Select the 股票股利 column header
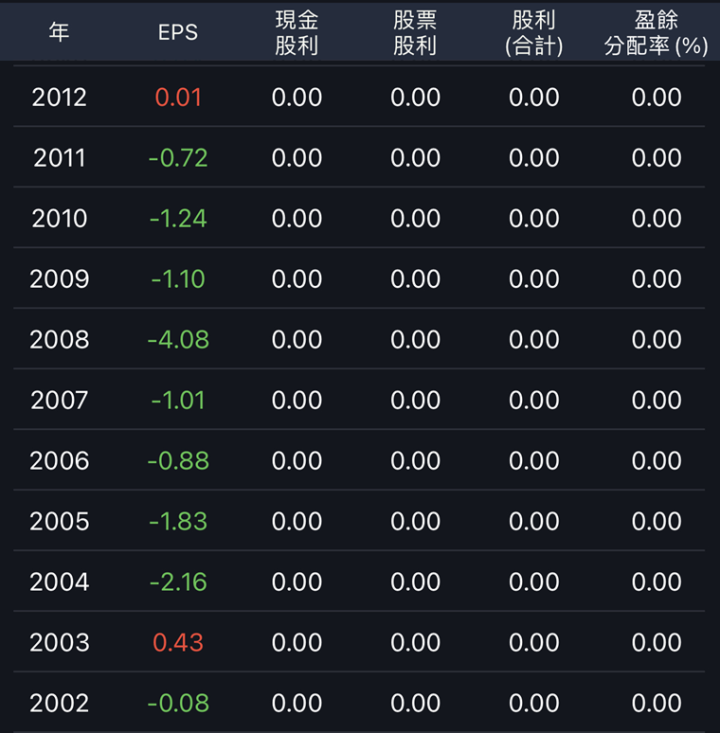The image size is (720, 733). [x=415, y=33]
